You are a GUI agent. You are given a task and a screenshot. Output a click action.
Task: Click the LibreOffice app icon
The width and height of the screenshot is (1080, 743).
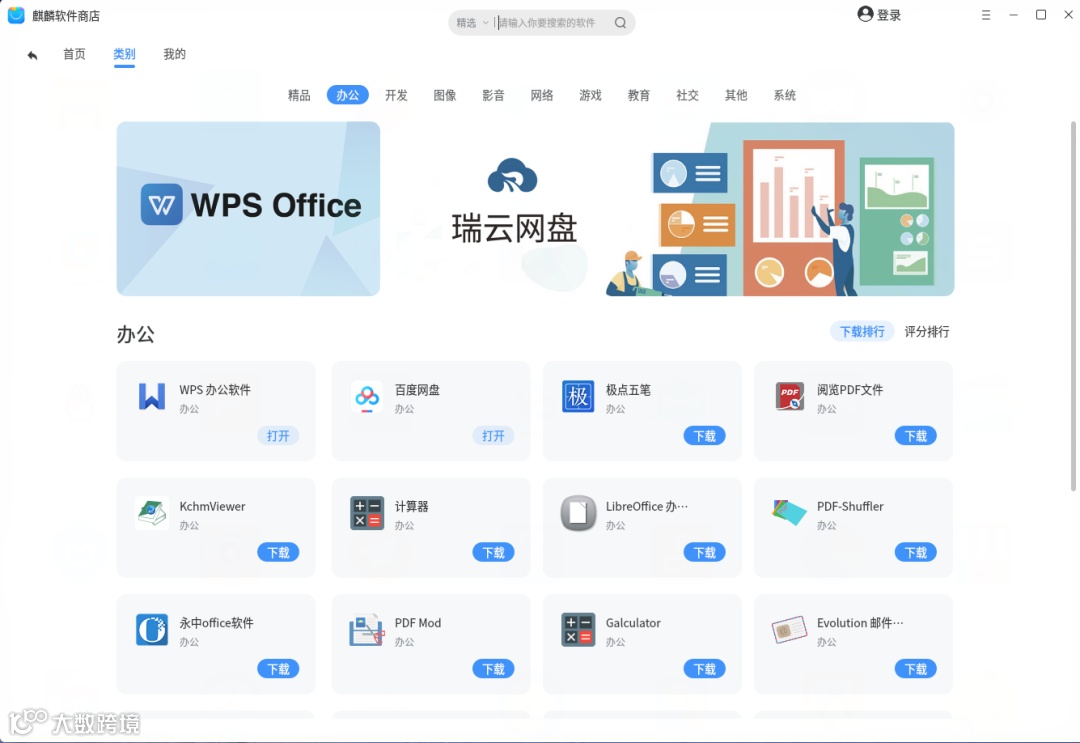point(578,513)
